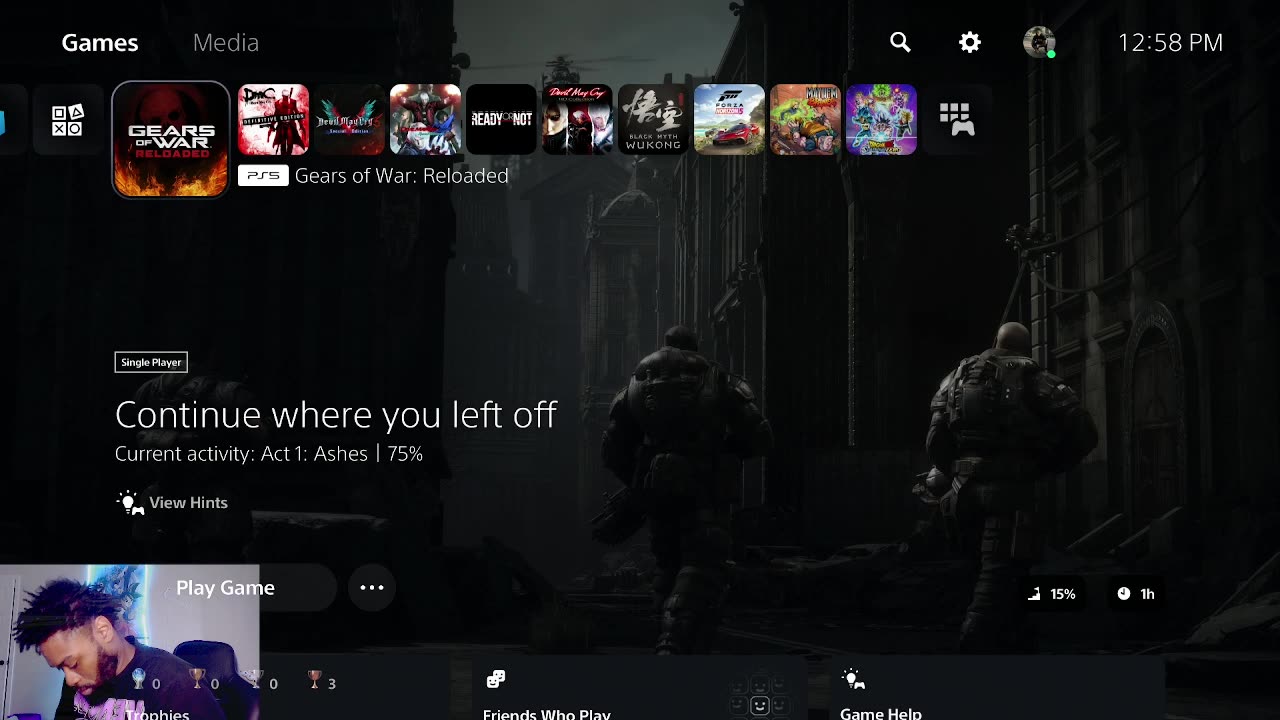Click the PS5 platform badge
The height and width of the screenshot is (720, 1280).
point(263,175)
